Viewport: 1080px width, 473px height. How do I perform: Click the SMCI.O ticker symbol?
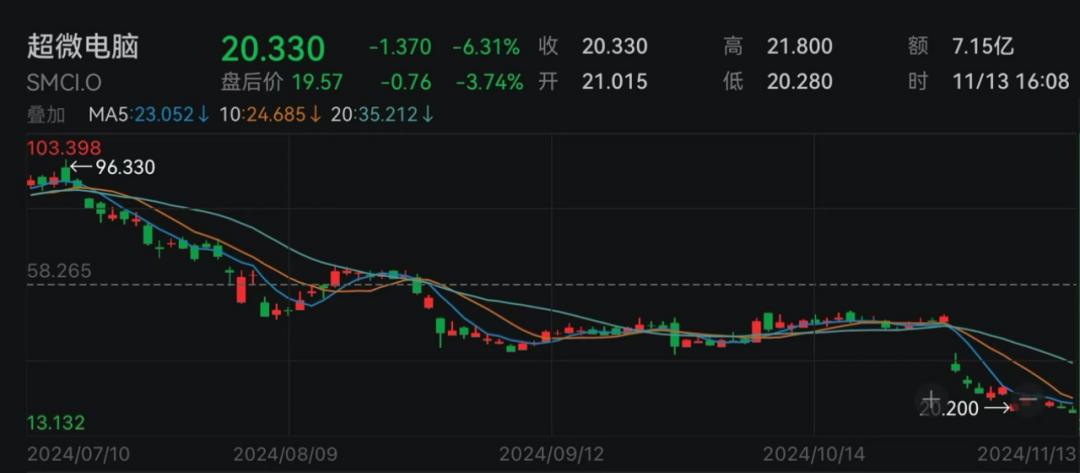pyautogui.click(x=63, y=82)
